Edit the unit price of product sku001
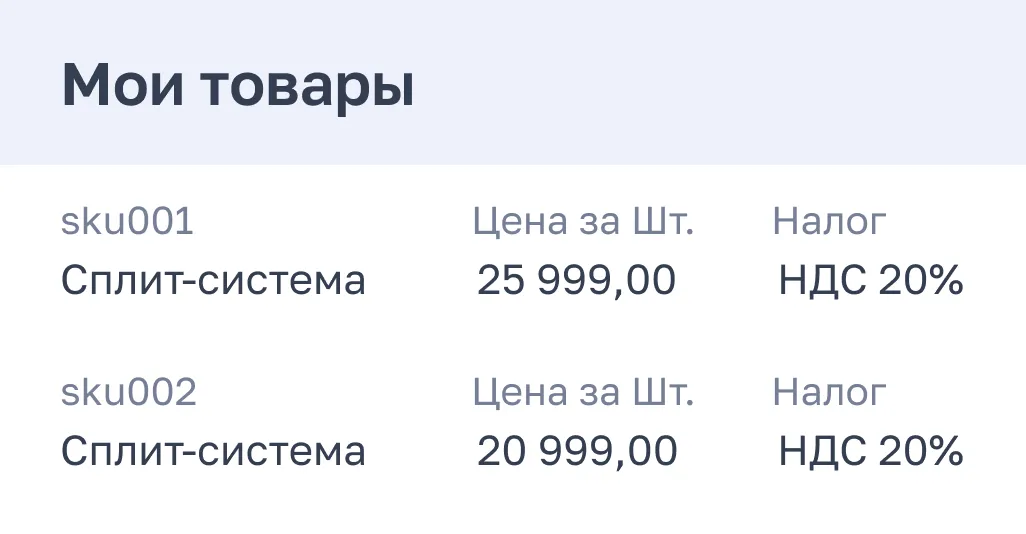The height and width of the screenshot is (534, 1026). pyautogui.click(x=576, y=281)
